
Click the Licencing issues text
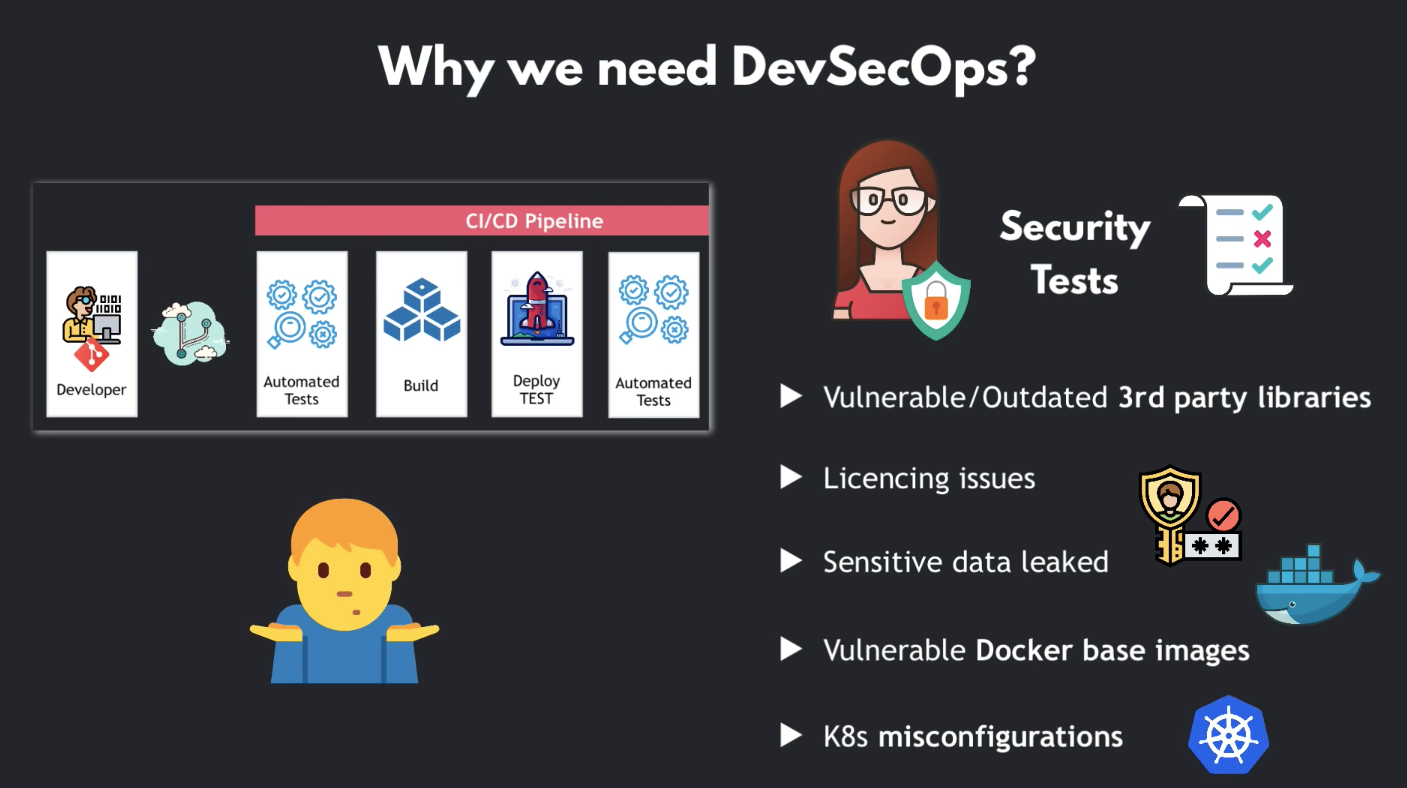[929, 479]
